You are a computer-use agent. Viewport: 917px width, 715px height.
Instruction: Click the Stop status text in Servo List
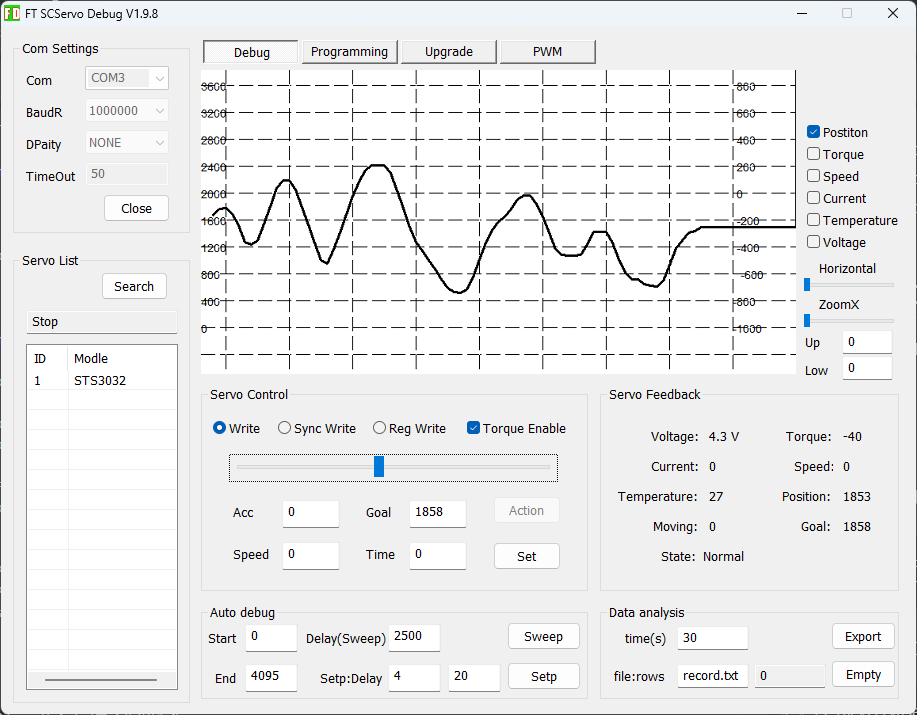[45, 322]
